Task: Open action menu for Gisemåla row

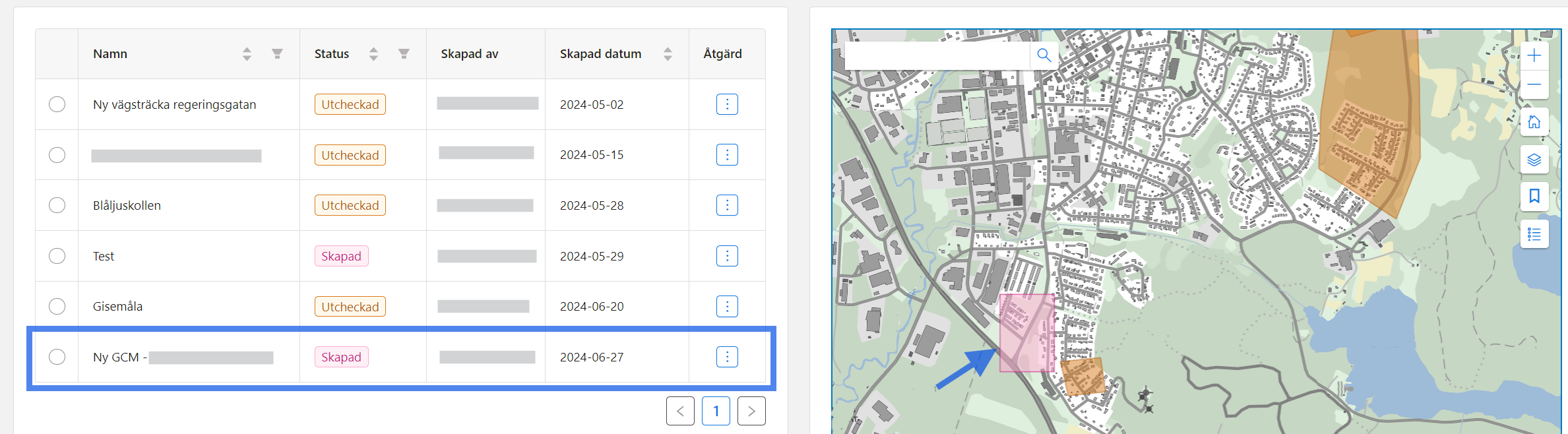Action: 727,307
